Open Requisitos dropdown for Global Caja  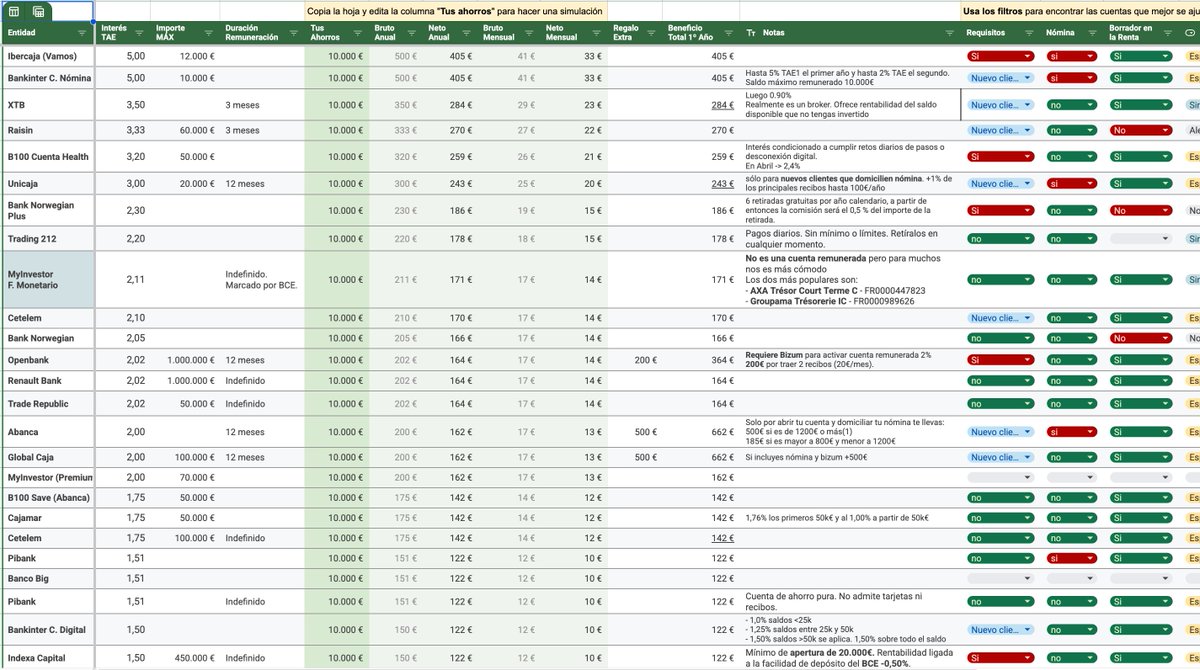(x=1000, y=457)
